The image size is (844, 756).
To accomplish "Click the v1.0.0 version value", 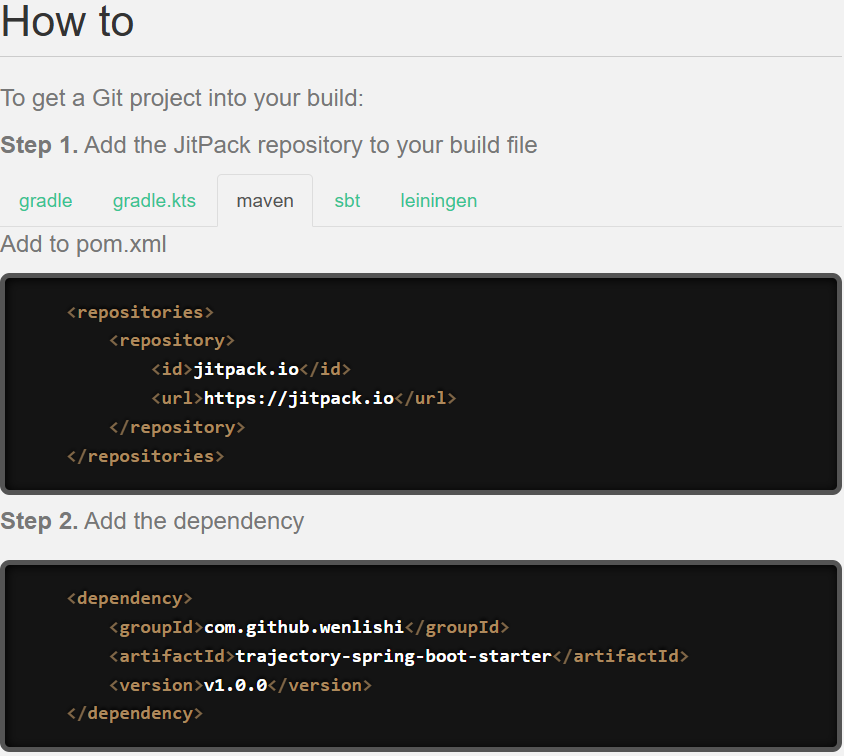I will pyautogui.click(x=235, y=685).
